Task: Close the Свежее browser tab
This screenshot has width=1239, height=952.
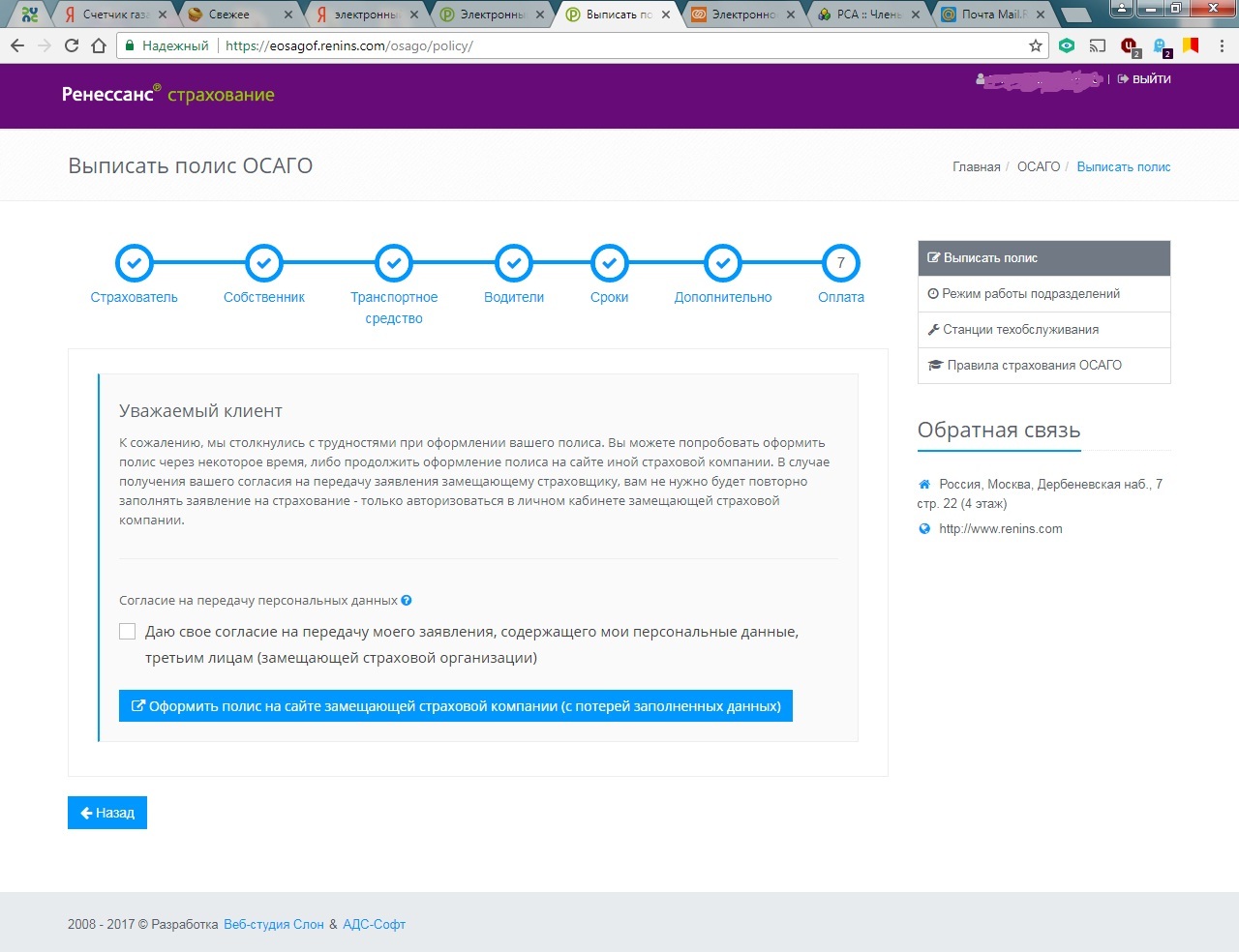Action: (288, 15)
